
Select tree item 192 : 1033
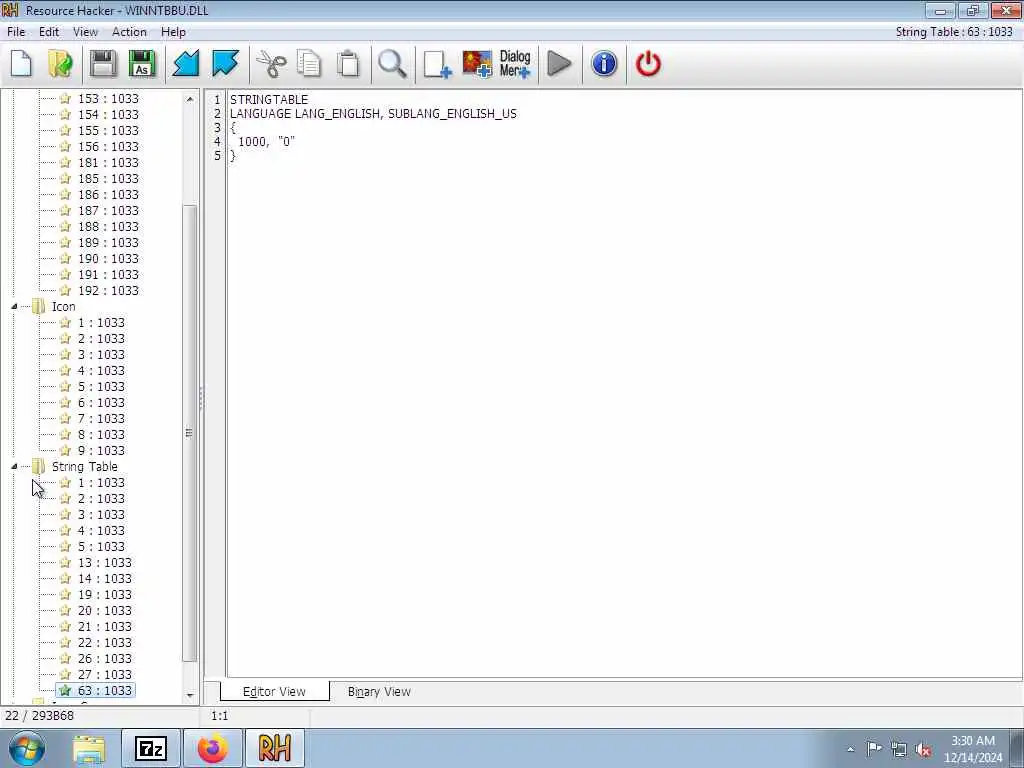(x=108, y=291)
